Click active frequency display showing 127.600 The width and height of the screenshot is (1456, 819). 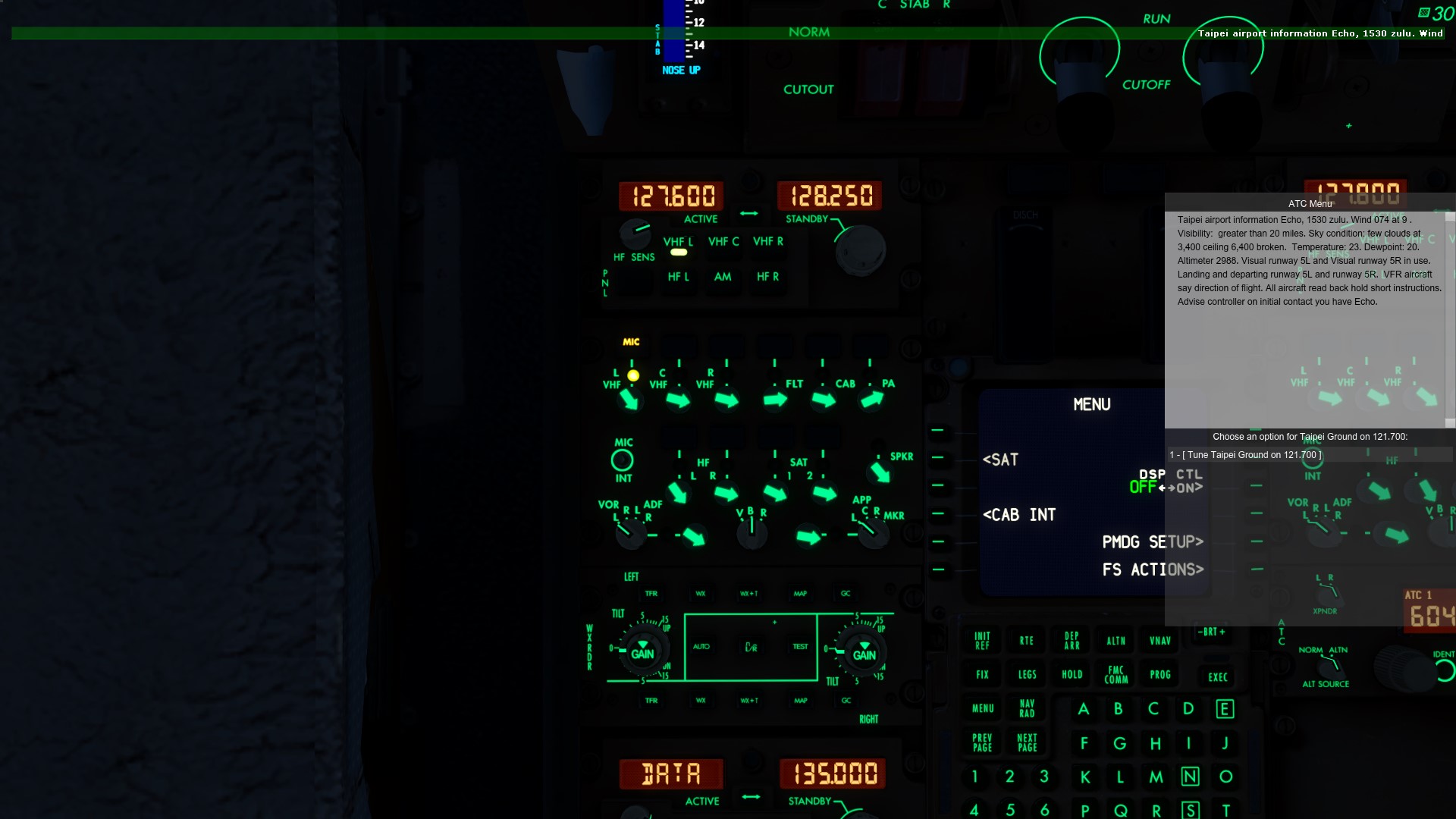click(672, 195)
